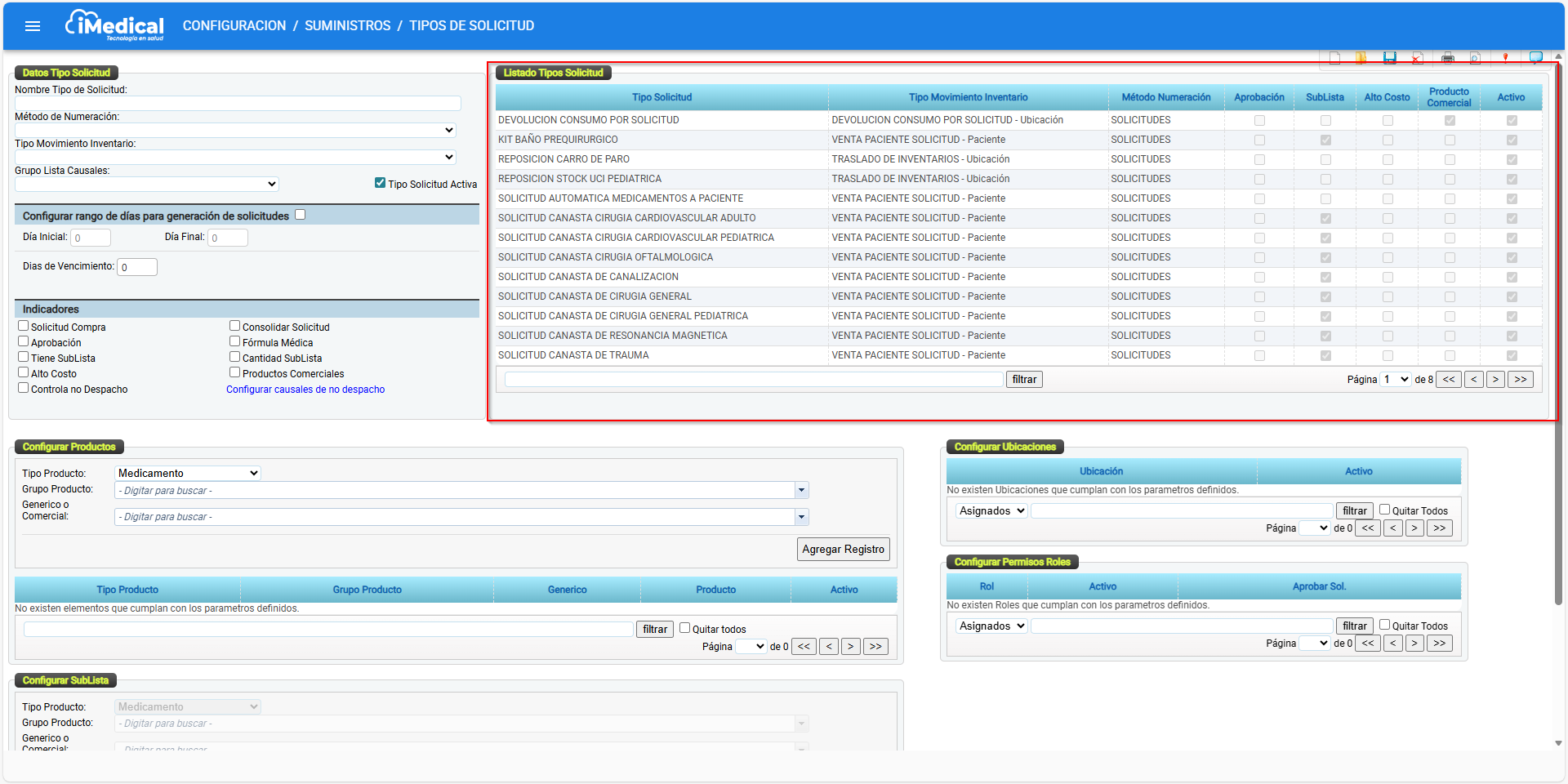This screenshot has width=1568, height=784.
Task: Click the new blank document icon
Action: click(x=1334, y=57)
